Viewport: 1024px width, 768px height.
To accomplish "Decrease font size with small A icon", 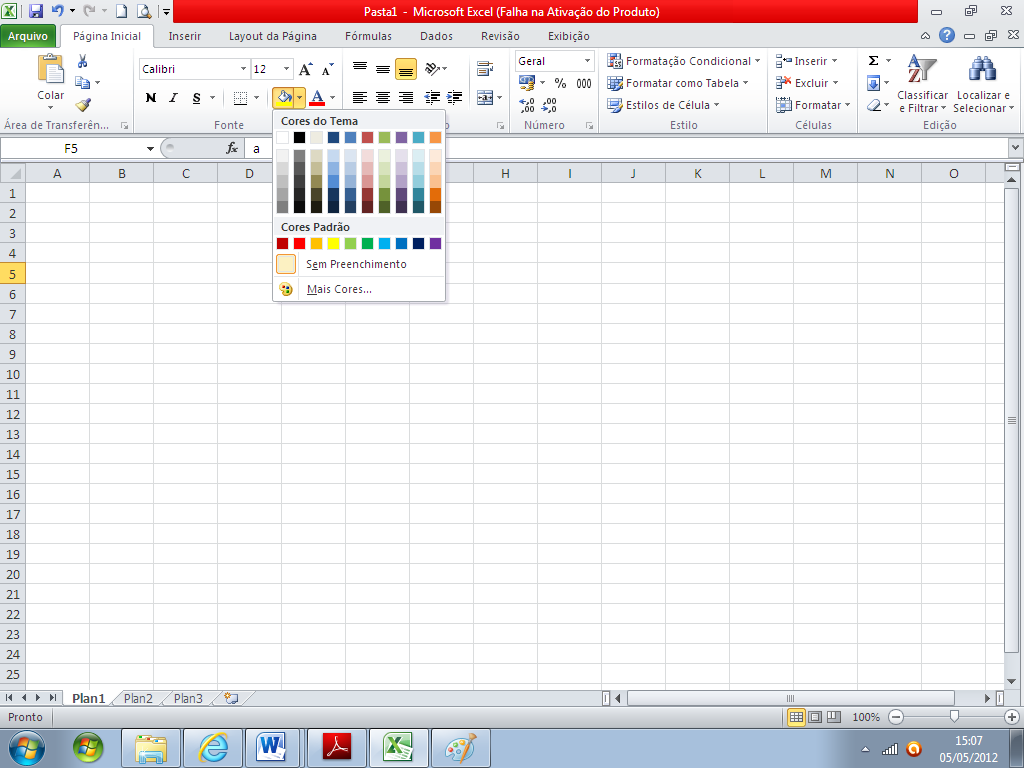I will [x=327, y=69].
